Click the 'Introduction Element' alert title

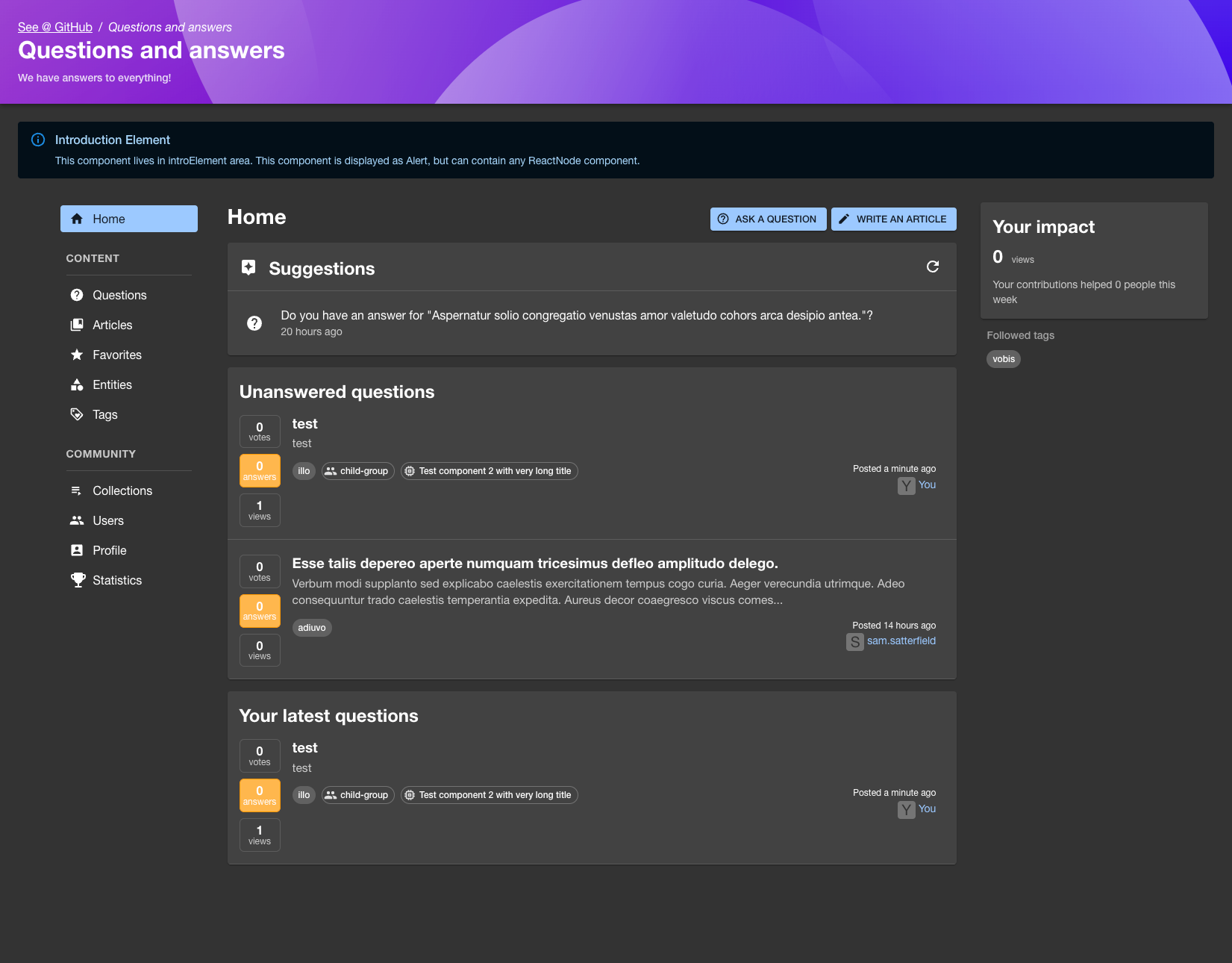[x=113, y=140]
